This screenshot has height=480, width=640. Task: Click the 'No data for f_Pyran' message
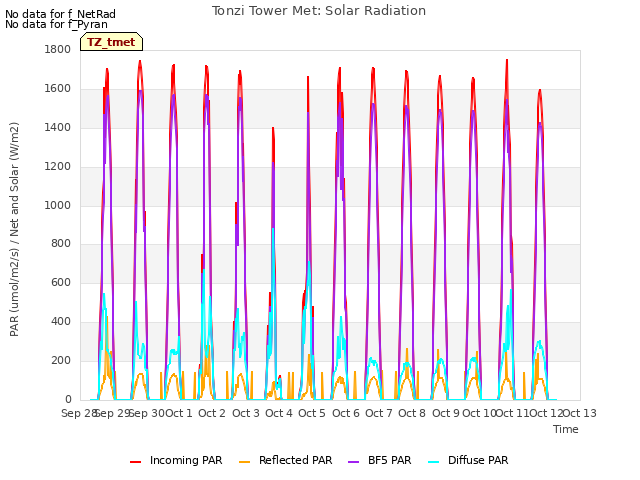[56, 24]
